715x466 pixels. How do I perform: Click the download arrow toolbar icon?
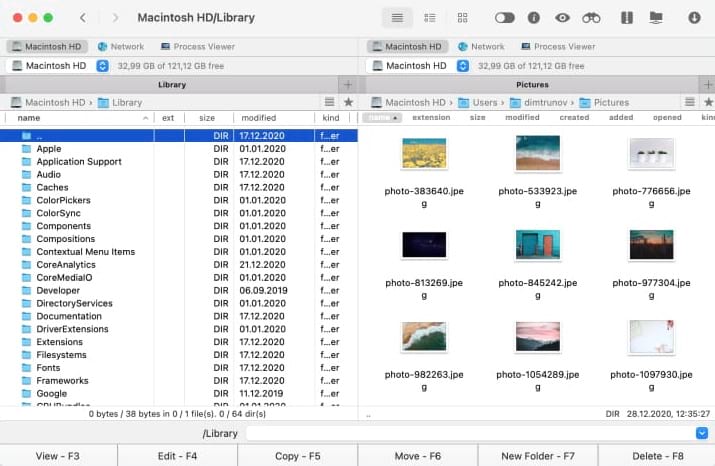[695, 18]
